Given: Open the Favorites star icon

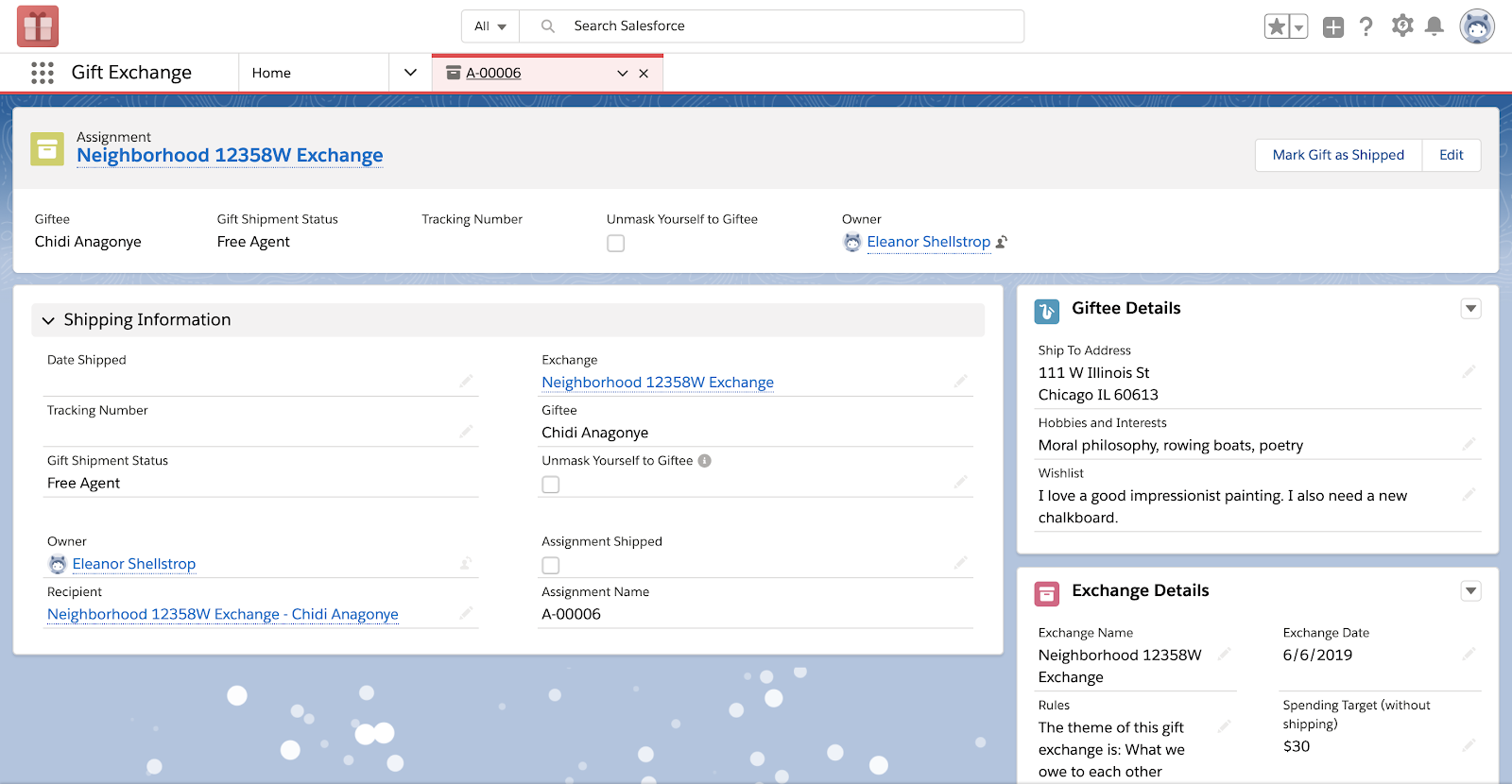Looking at the screenshot, I should click(1277, 26).
